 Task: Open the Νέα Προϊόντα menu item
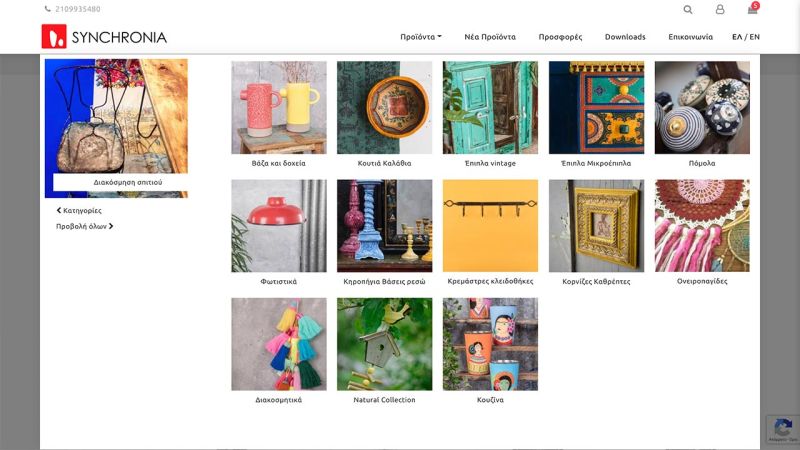click(490, 37)
